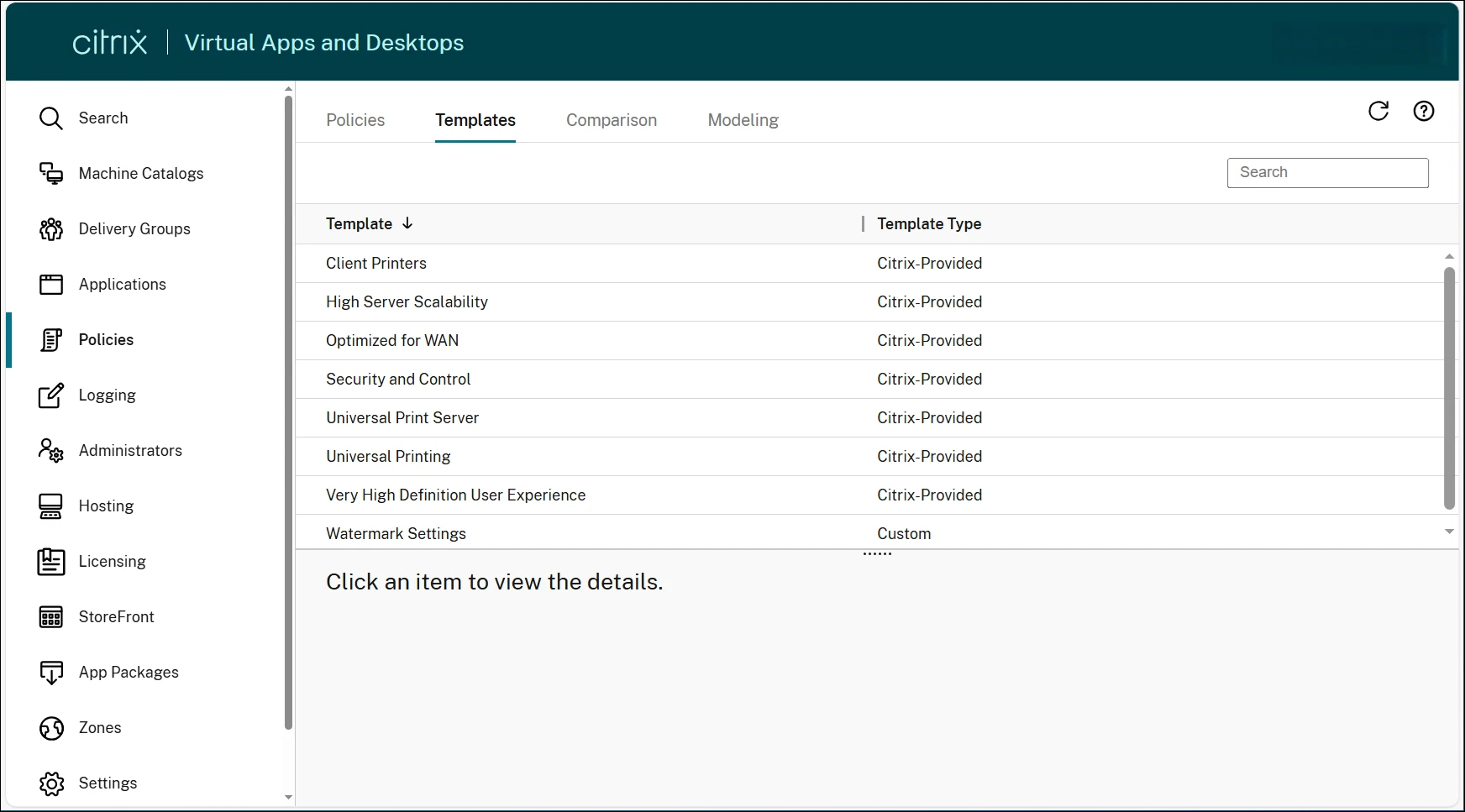Sort by the Template column header
Screen dimensions: 1465x812
(359, 224)
